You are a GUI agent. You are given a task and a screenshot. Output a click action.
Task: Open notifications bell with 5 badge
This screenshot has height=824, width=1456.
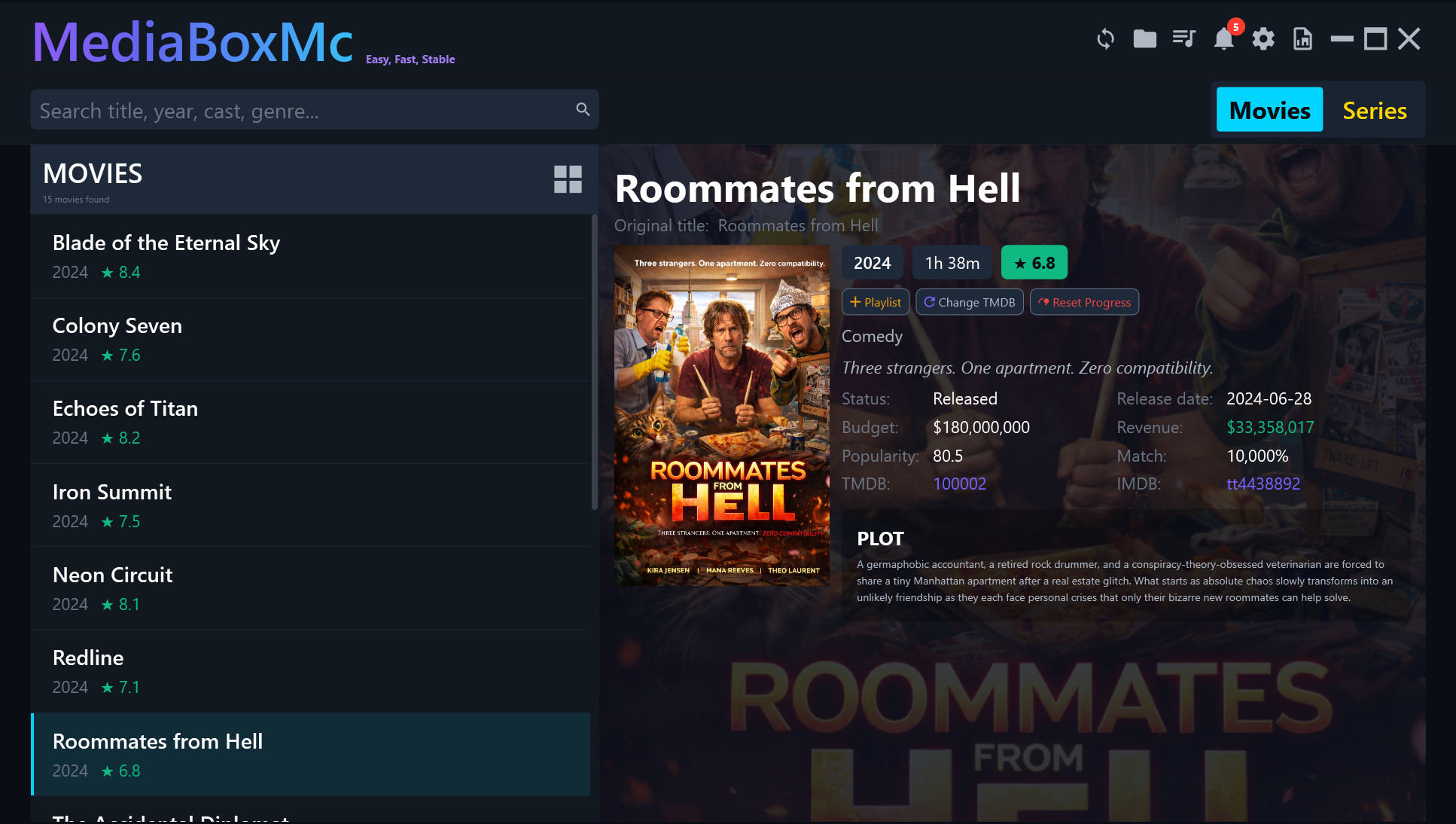[1224, 38]
